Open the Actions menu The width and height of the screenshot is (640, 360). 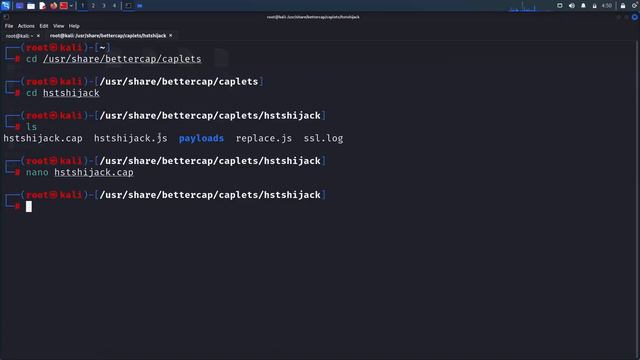pos(26,26)
